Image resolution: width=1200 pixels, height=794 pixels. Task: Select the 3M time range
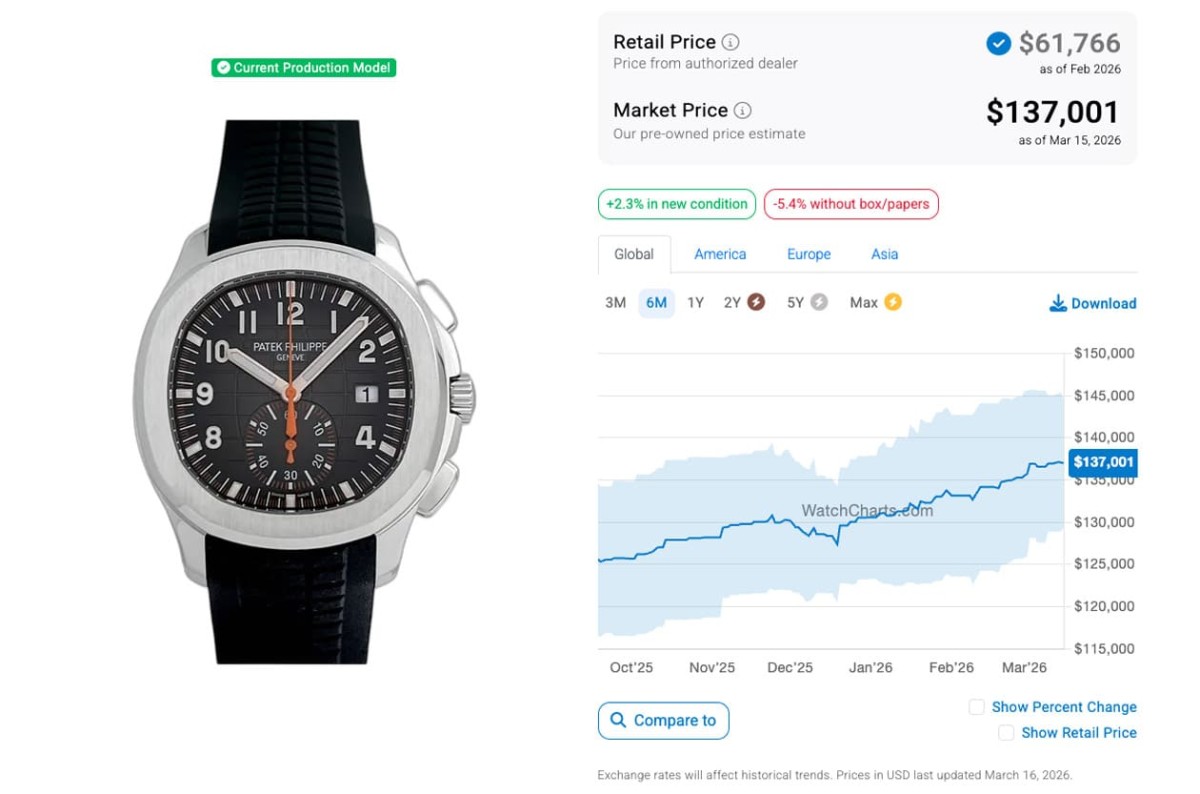coord(615,302)
